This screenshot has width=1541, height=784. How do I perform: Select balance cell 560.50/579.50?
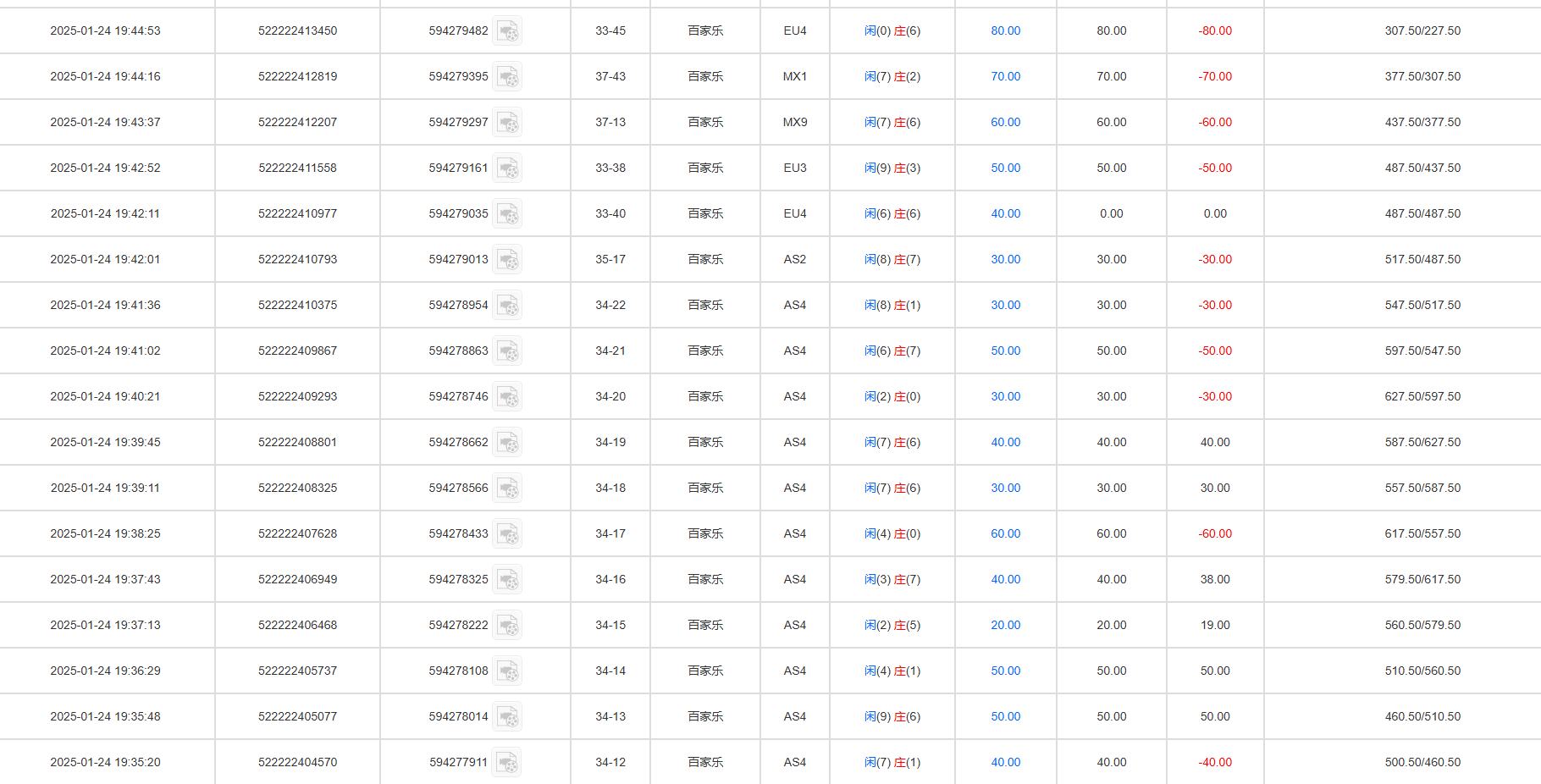click(1422, 626)
